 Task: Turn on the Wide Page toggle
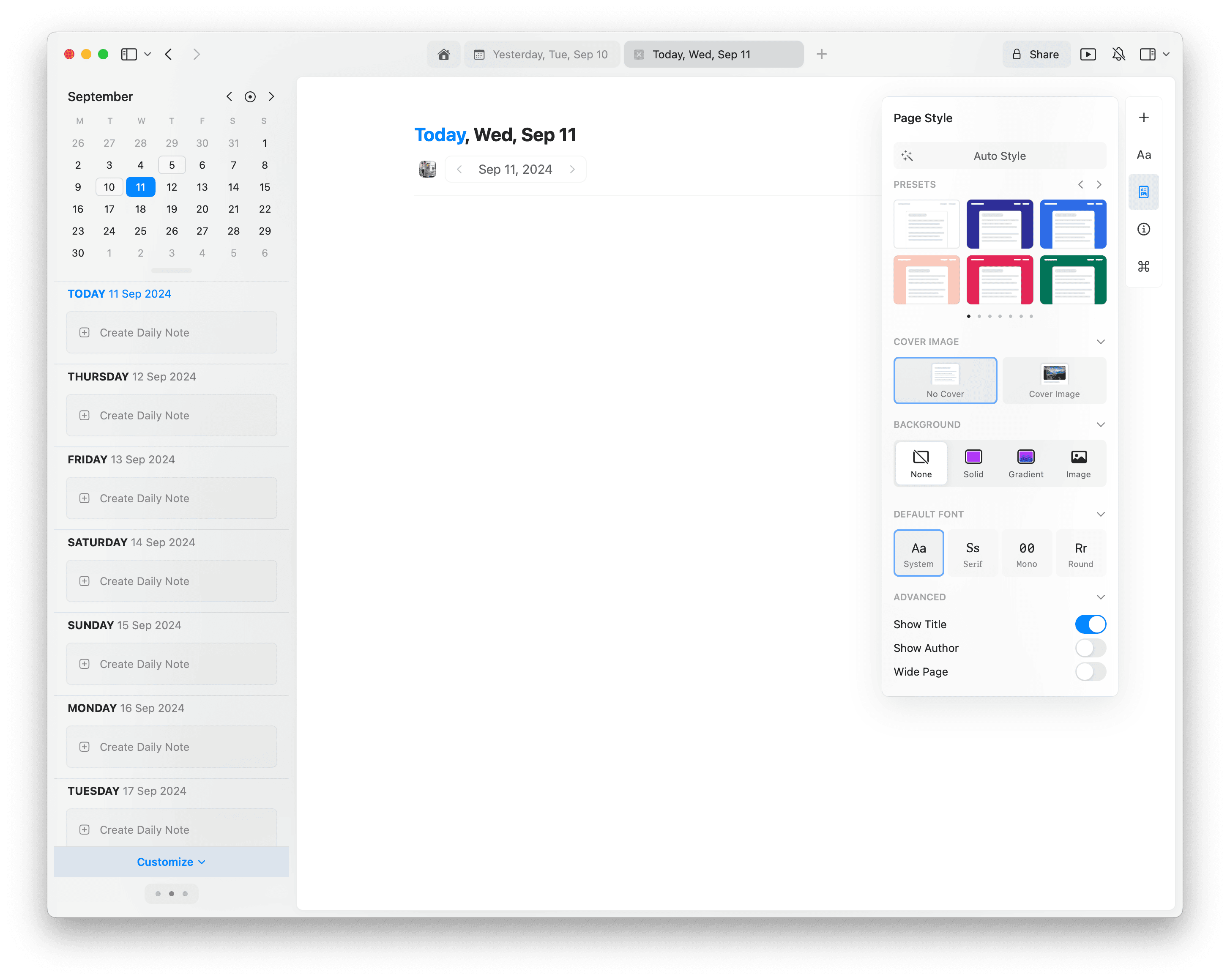click(x=1090, y=672)
